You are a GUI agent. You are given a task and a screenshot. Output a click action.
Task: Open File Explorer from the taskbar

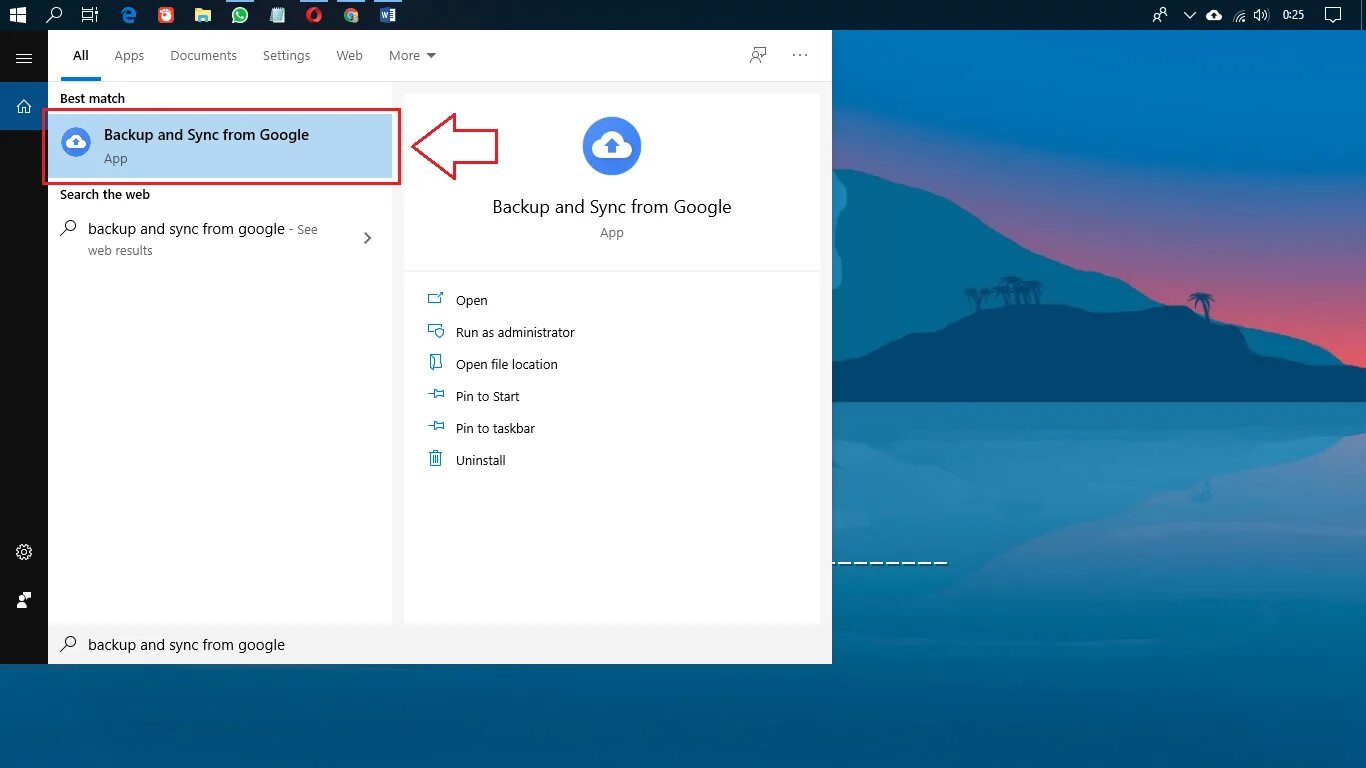pyautogui.click(x=203, y=15)
